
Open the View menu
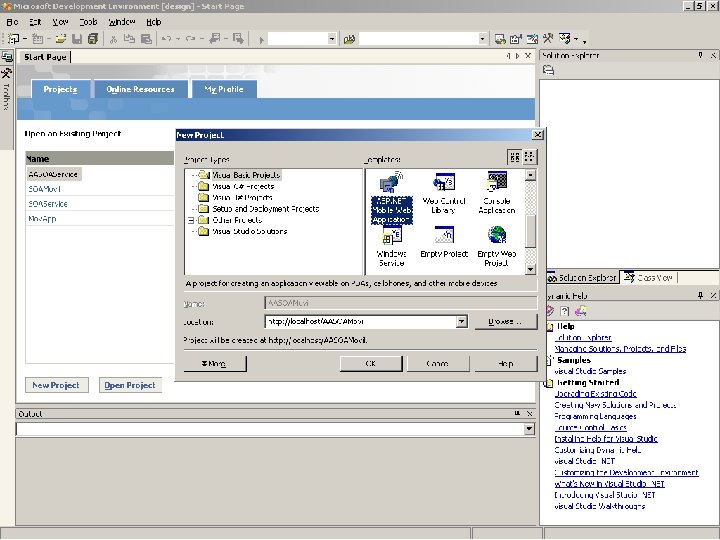click(x=60, y=22)
